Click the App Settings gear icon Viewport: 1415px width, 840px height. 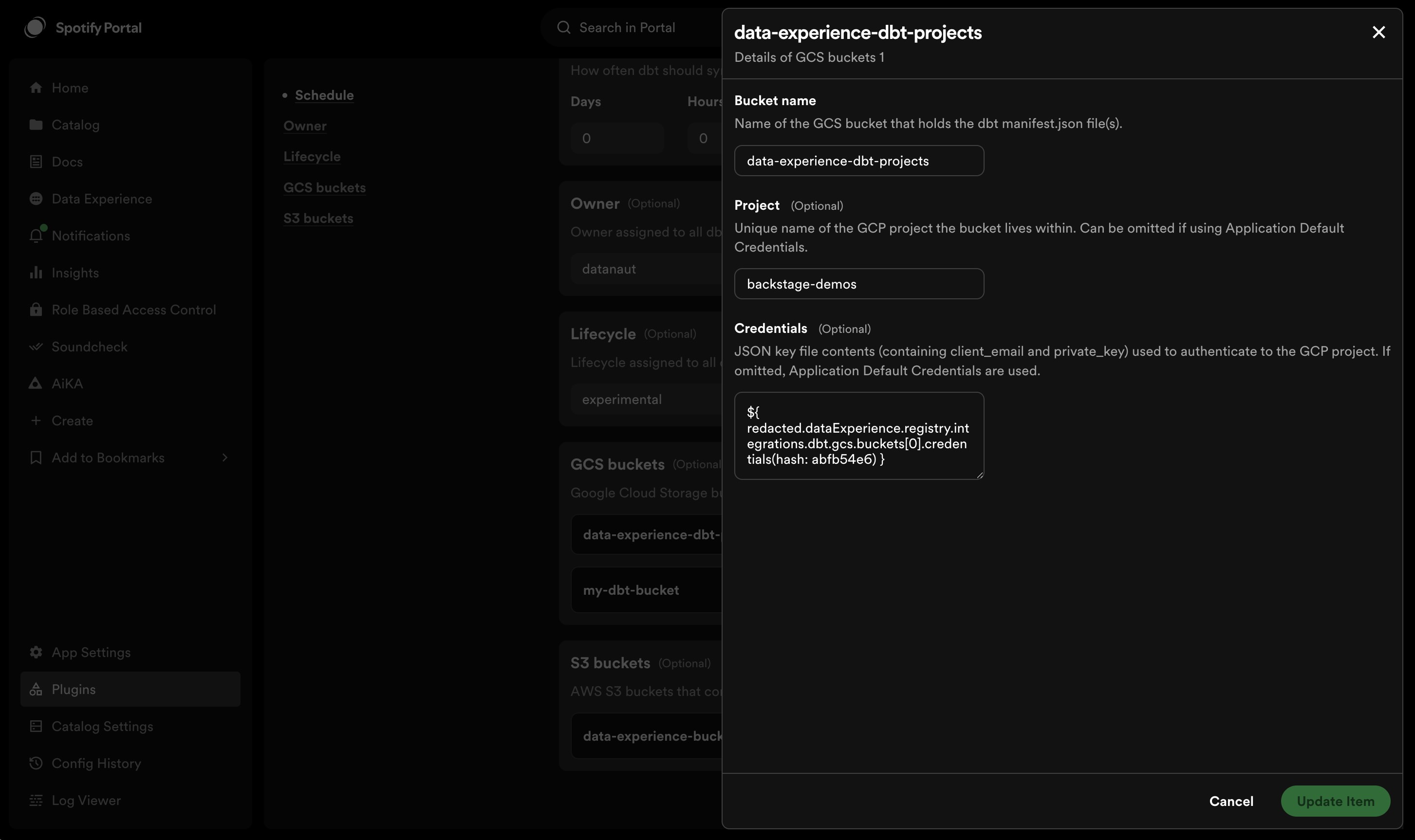36,652
